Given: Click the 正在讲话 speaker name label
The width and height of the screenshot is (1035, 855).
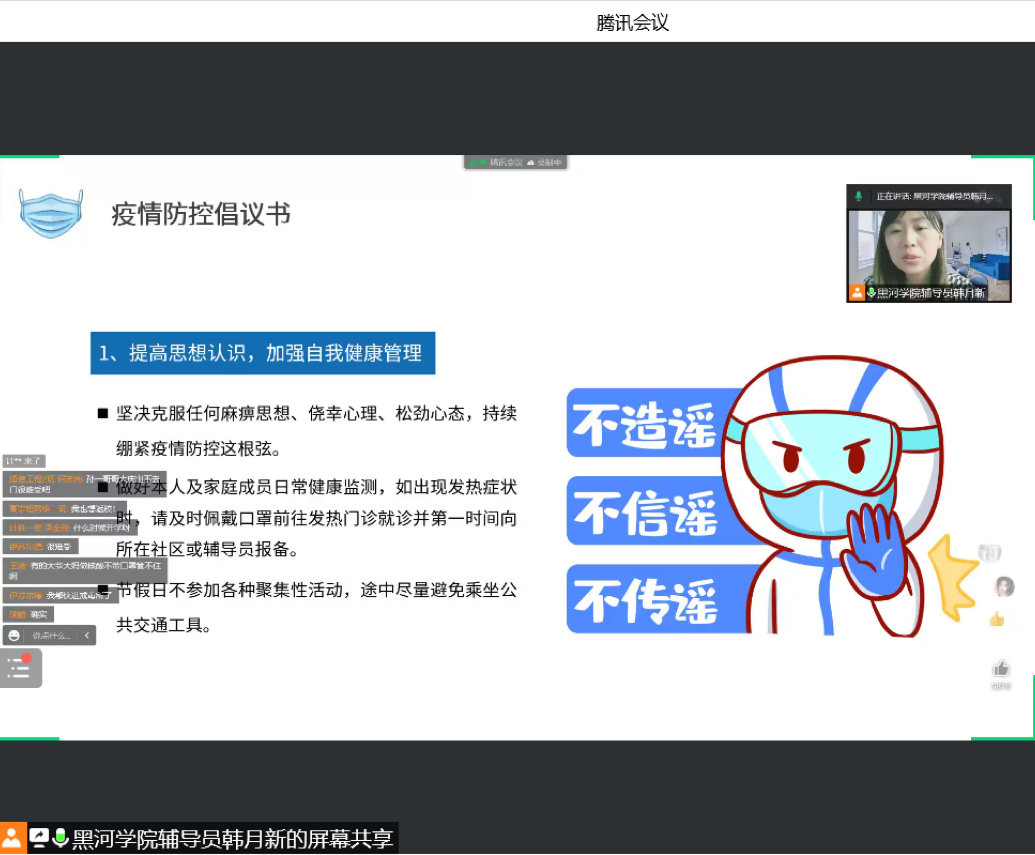Looking at the screenshot, I should tap(934, 196).
